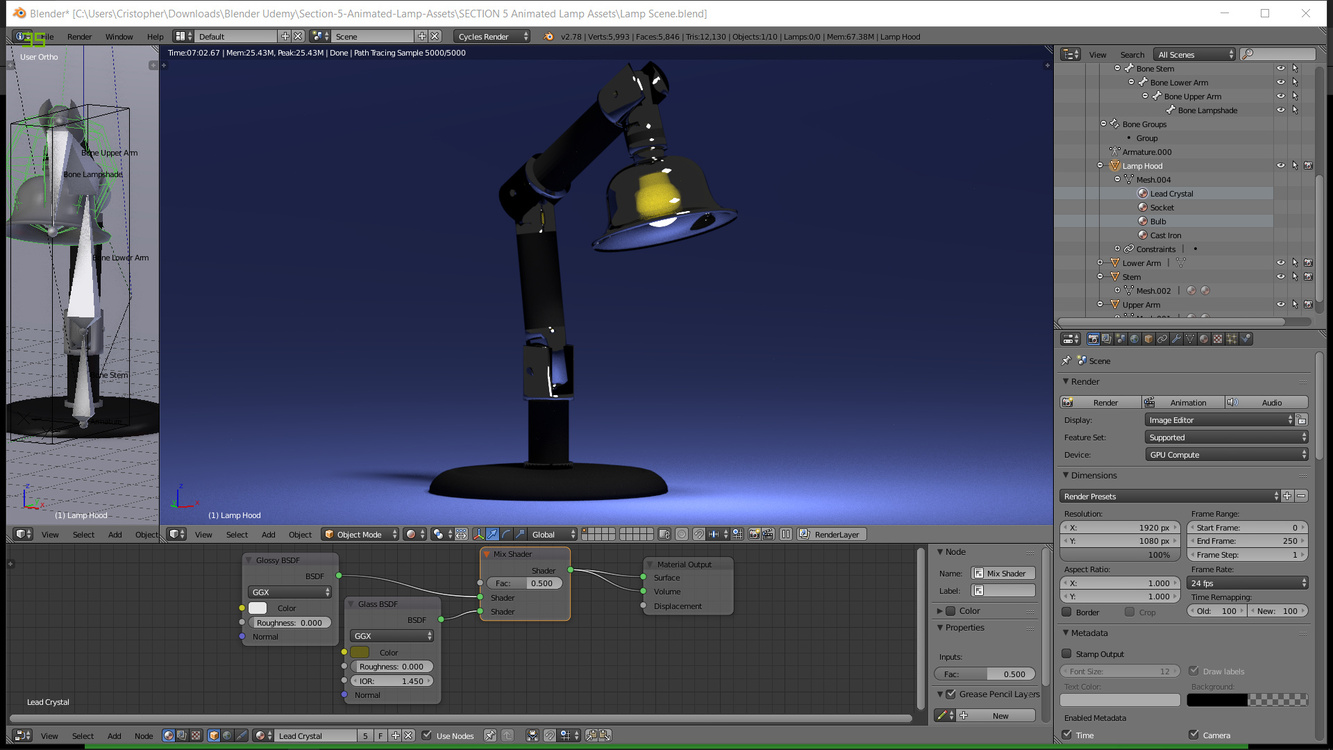Enable the Stamp Output checkbox
The image size is (1333, 750).
click(x=1067, y=654)
